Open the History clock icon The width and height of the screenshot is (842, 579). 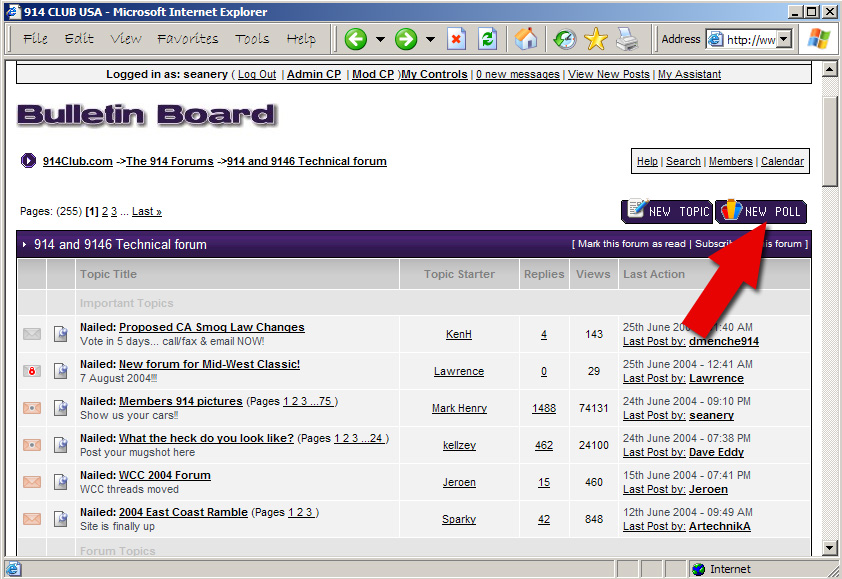click(564, 39)
